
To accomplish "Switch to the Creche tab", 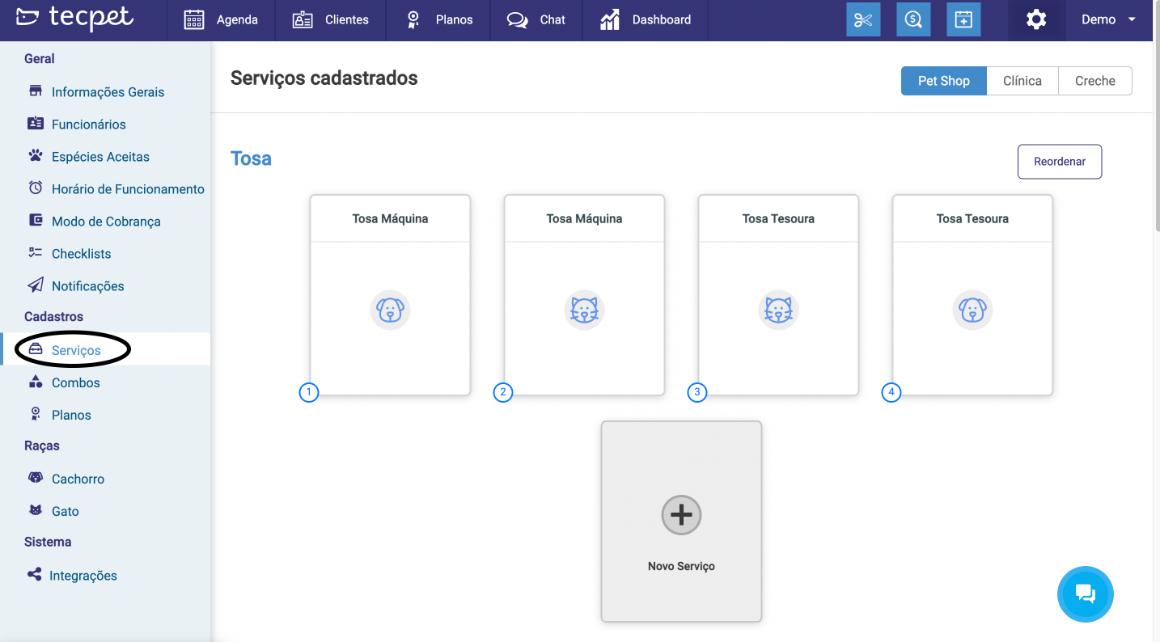I will coord(1095,81).
